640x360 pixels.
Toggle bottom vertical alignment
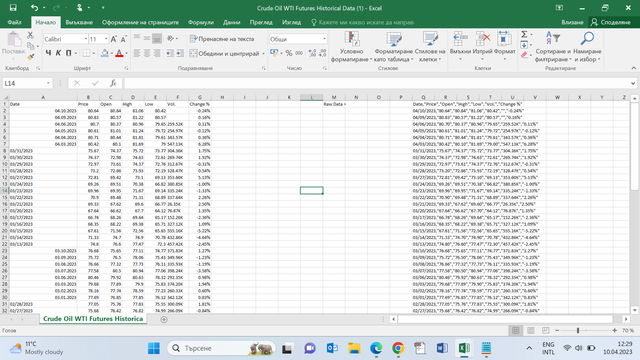pos(157,39)
